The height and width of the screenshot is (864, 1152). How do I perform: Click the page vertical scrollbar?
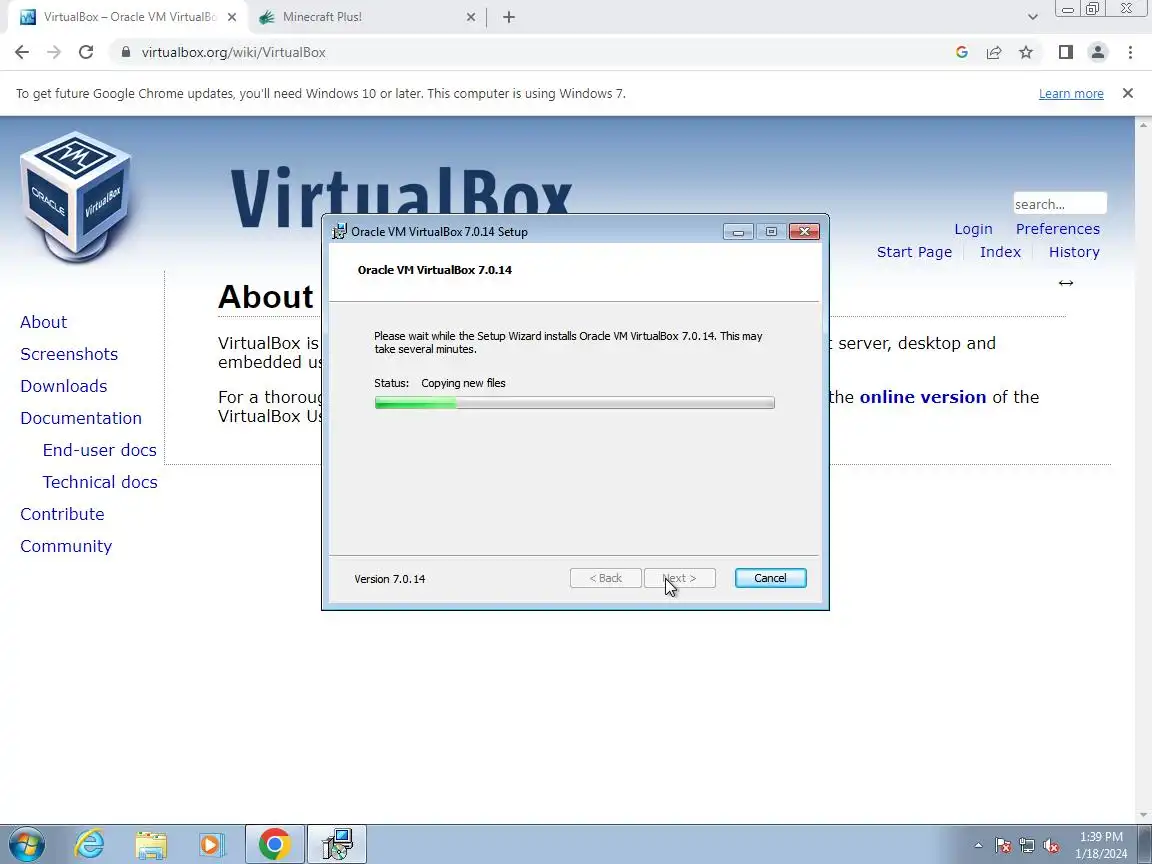(1144, 470)
